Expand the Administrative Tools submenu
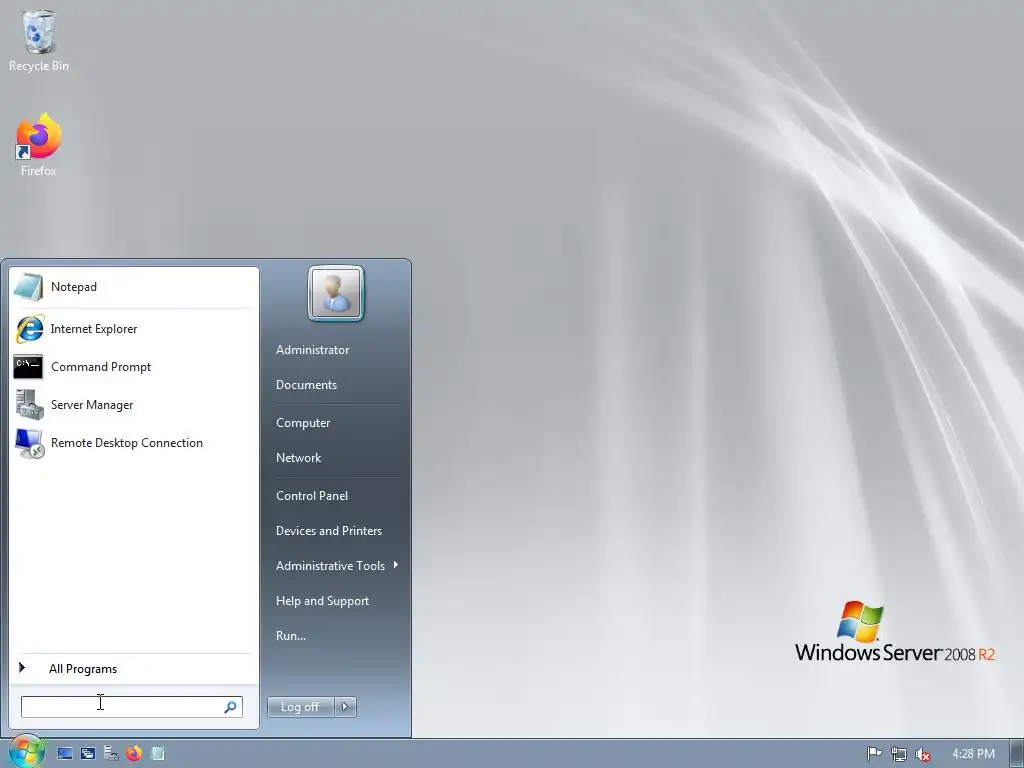The image size is (1024, 768). (337, 566)
